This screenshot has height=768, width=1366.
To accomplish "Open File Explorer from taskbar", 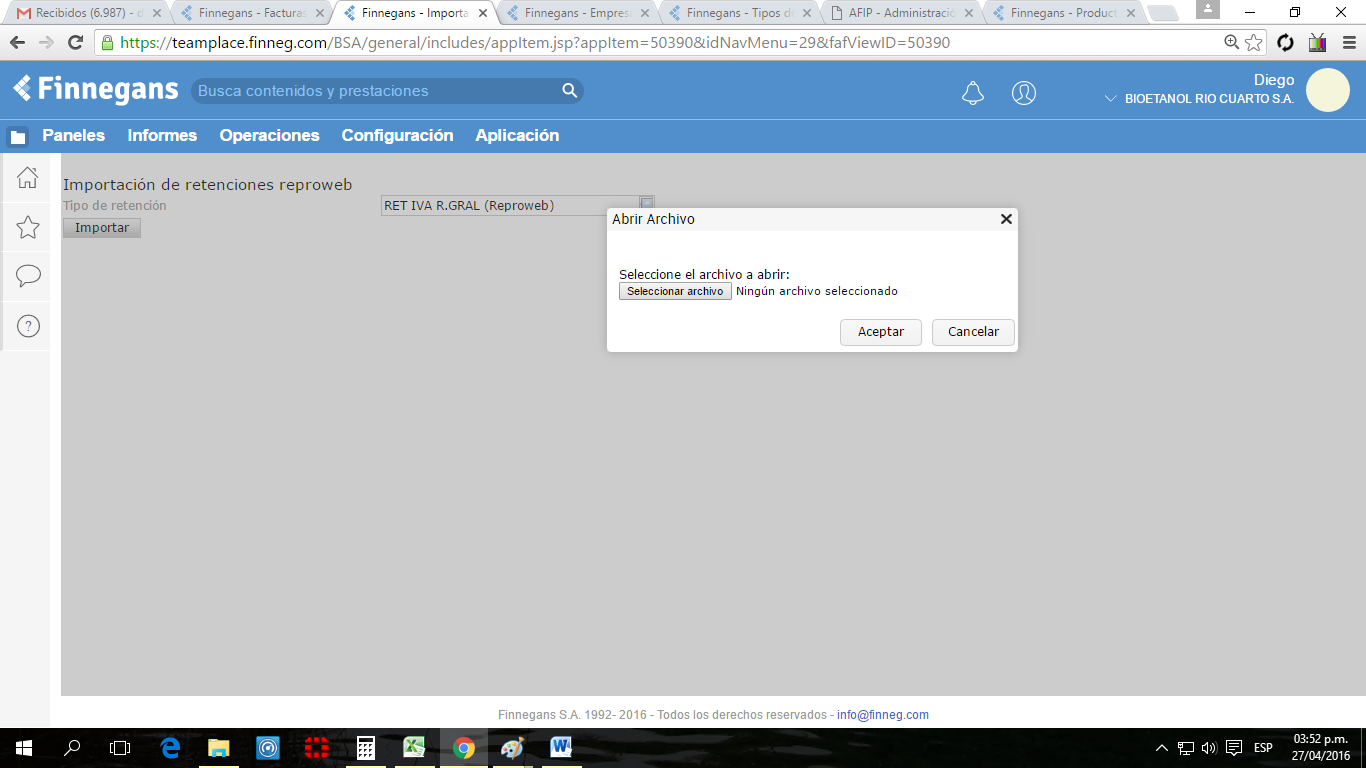I will (x=219, y=748).
